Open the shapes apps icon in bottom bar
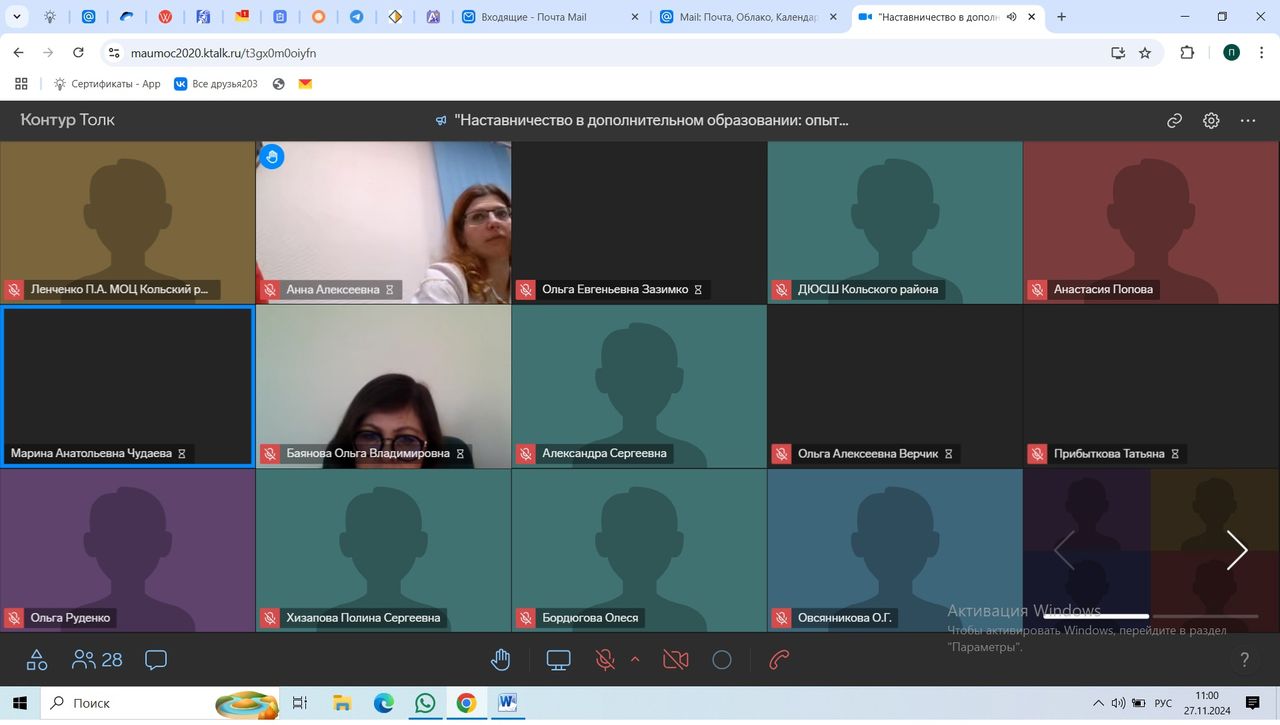 pos(37,660)
